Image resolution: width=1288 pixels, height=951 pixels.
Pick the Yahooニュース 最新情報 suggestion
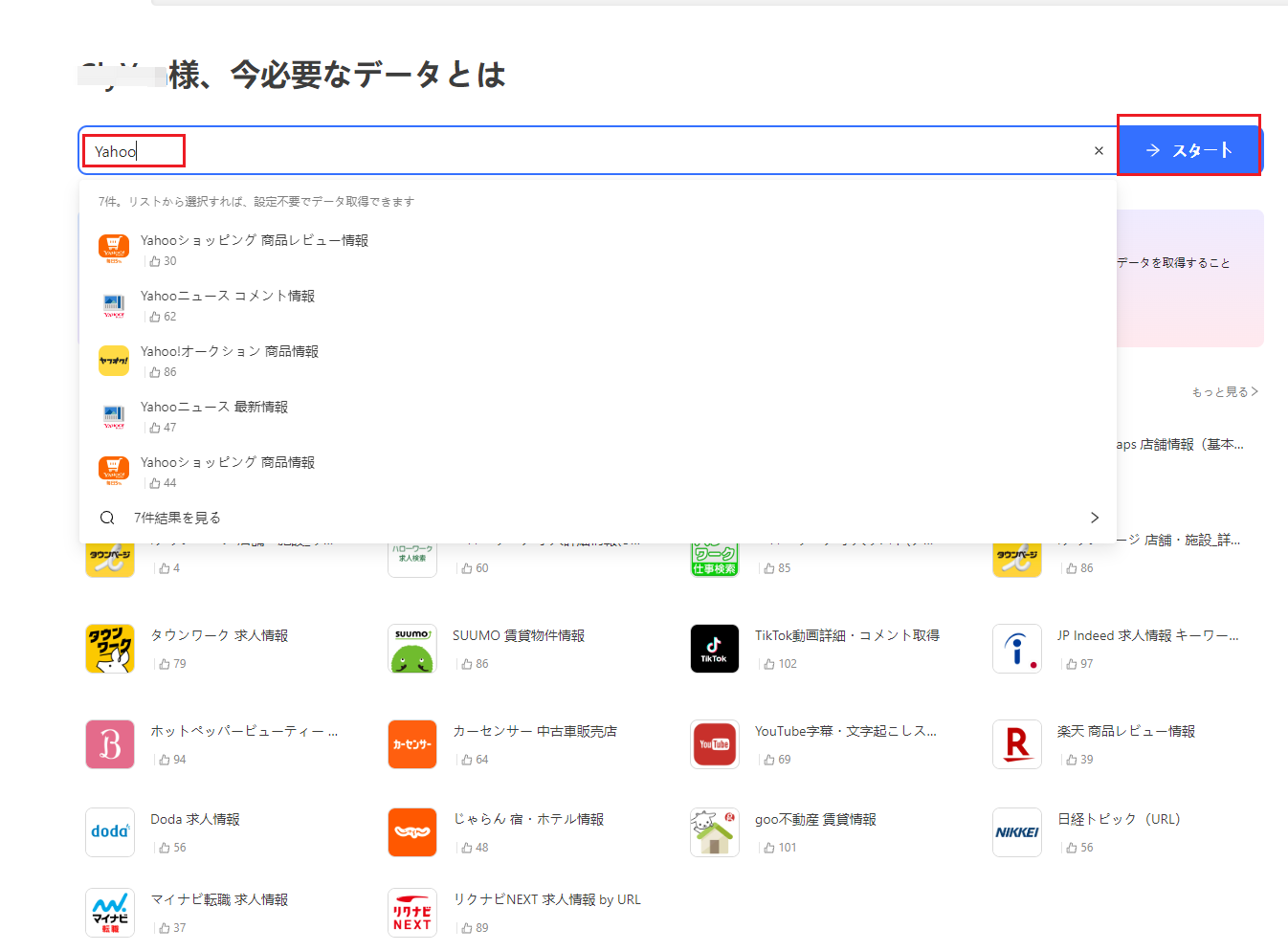pyautogui.click(x=214, y=407)
